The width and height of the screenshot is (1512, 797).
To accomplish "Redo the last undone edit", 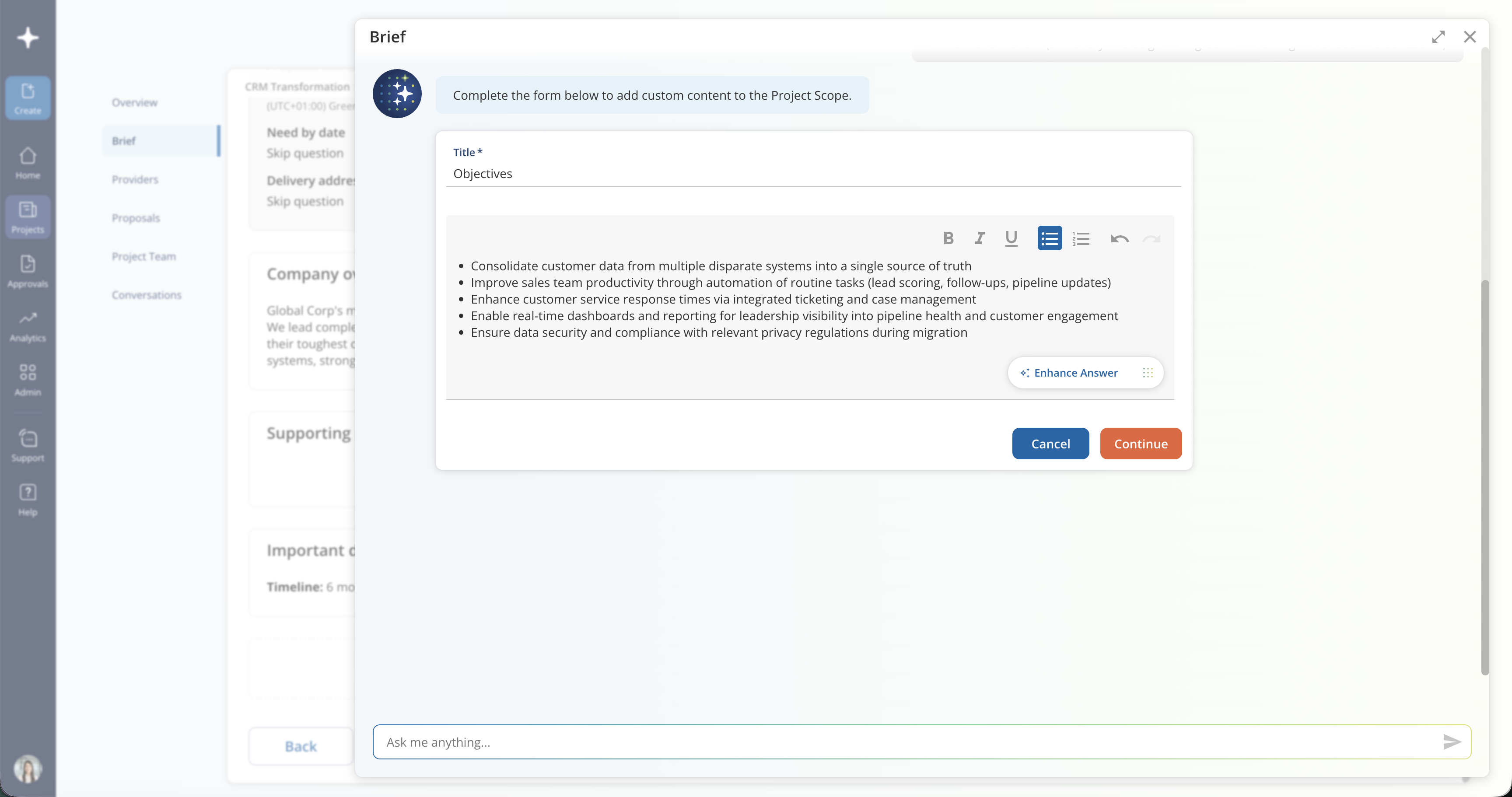I will 1151,238.
